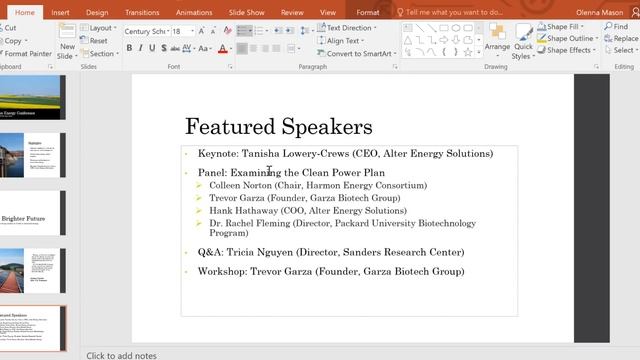Align text right
Screen dimensions: 640x360
click(x=265, y=49)
